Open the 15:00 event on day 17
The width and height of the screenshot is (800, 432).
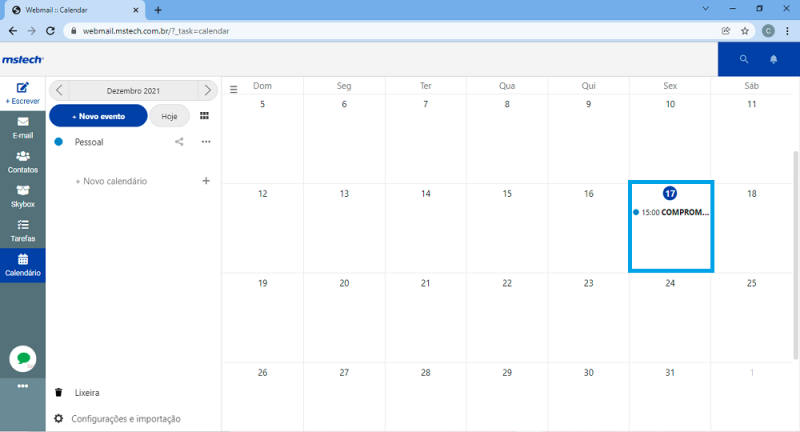[672, 212]
